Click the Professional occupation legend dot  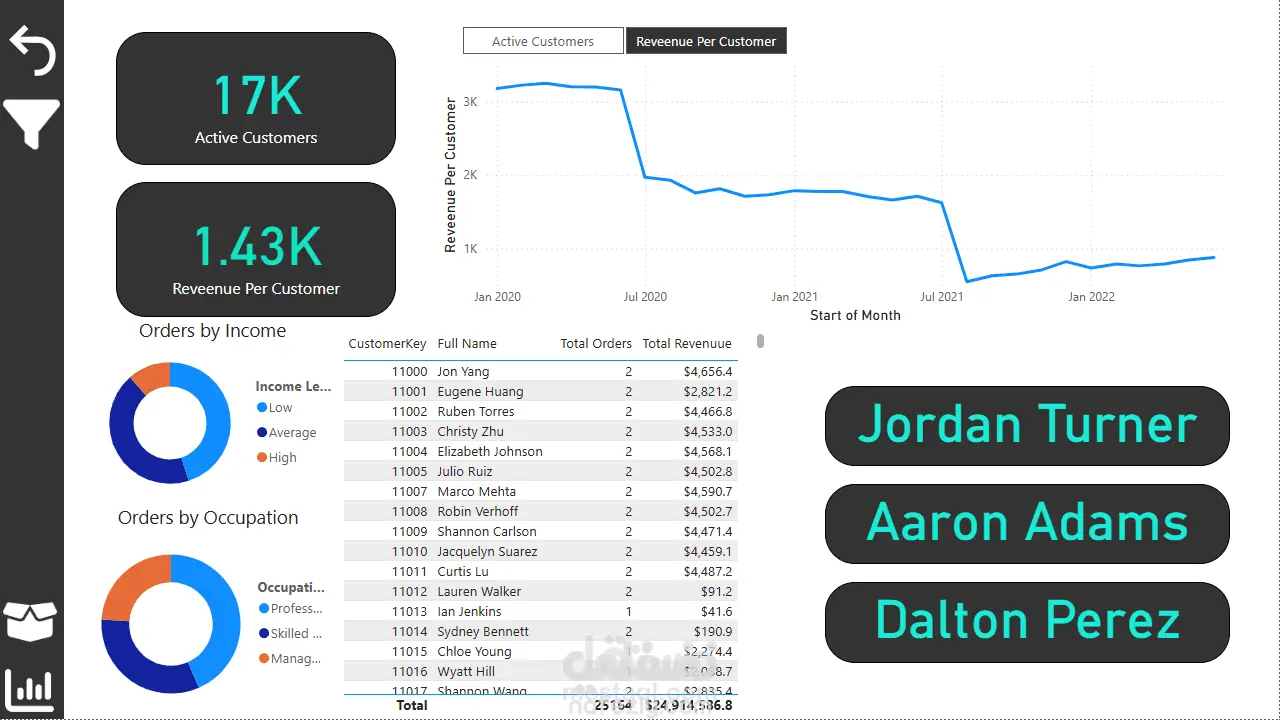tap(264, 608)
